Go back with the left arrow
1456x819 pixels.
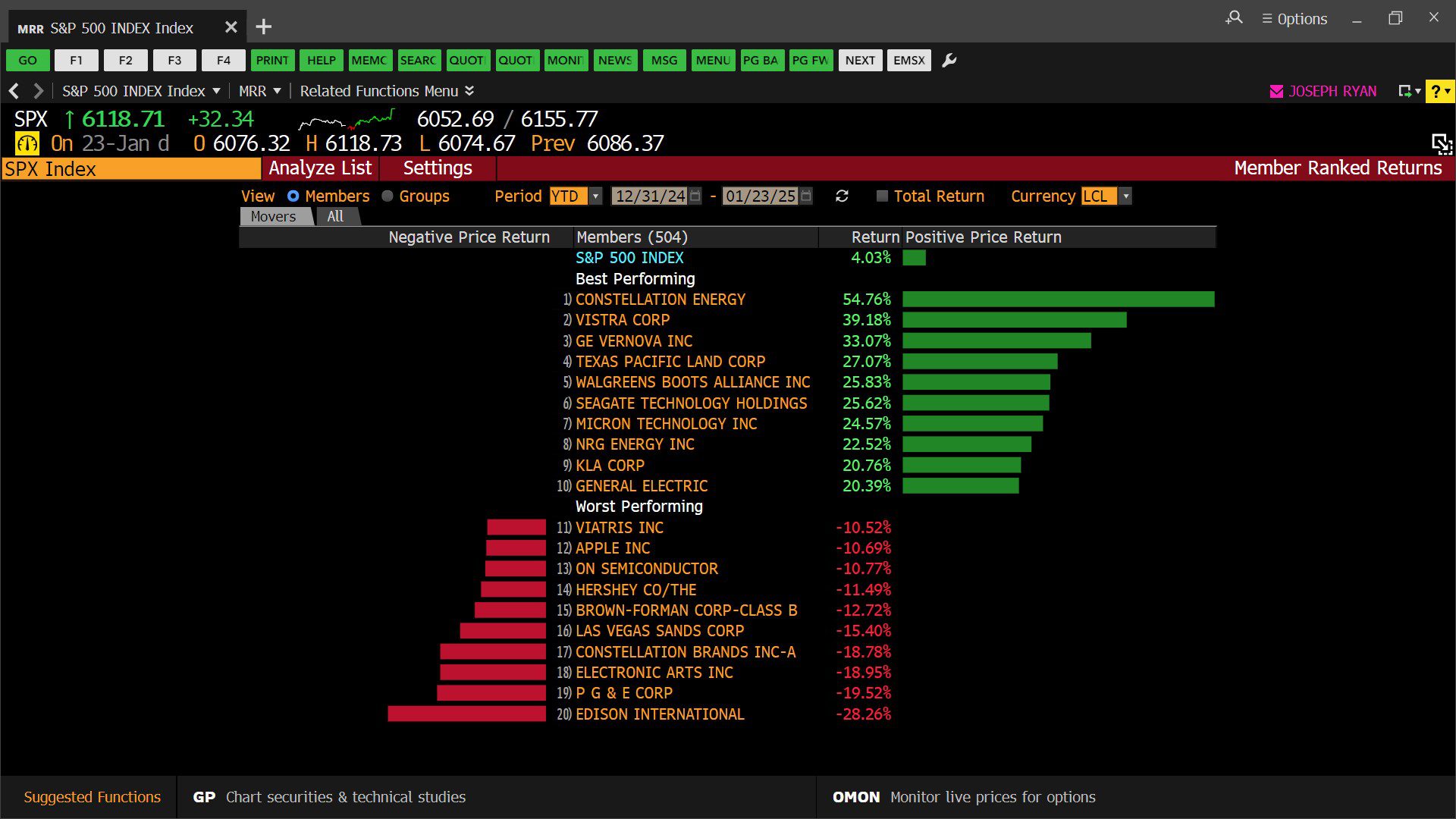(x=14, y=92)
